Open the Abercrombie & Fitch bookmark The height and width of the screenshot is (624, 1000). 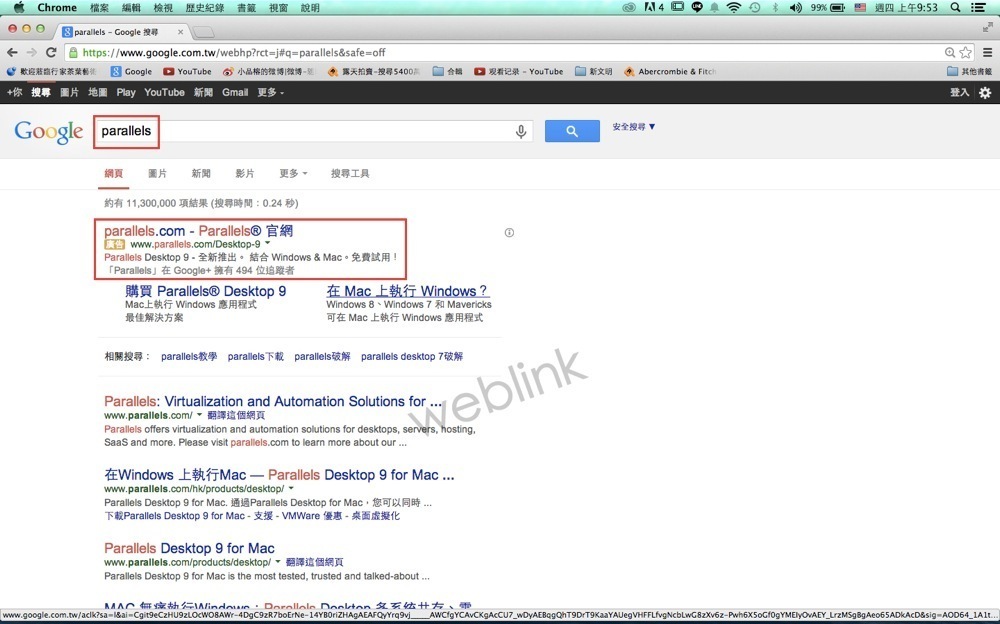(670, 71)
